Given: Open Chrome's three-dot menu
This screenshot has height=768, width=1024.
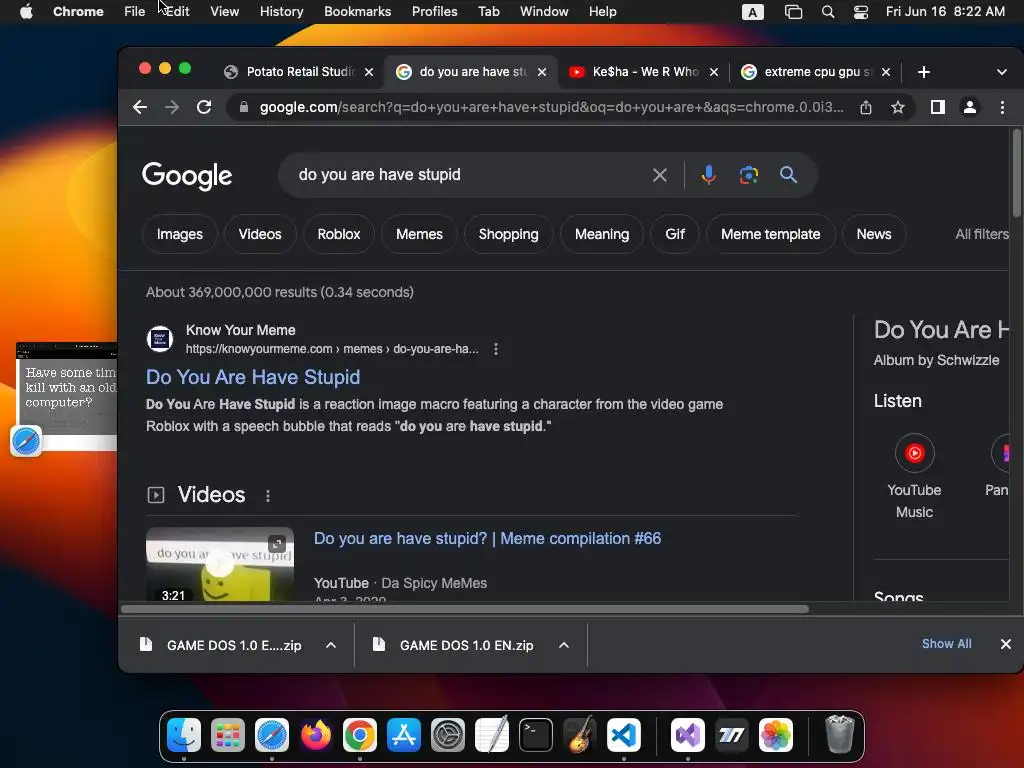Looking at the screenshot, I should point(1002,107).
